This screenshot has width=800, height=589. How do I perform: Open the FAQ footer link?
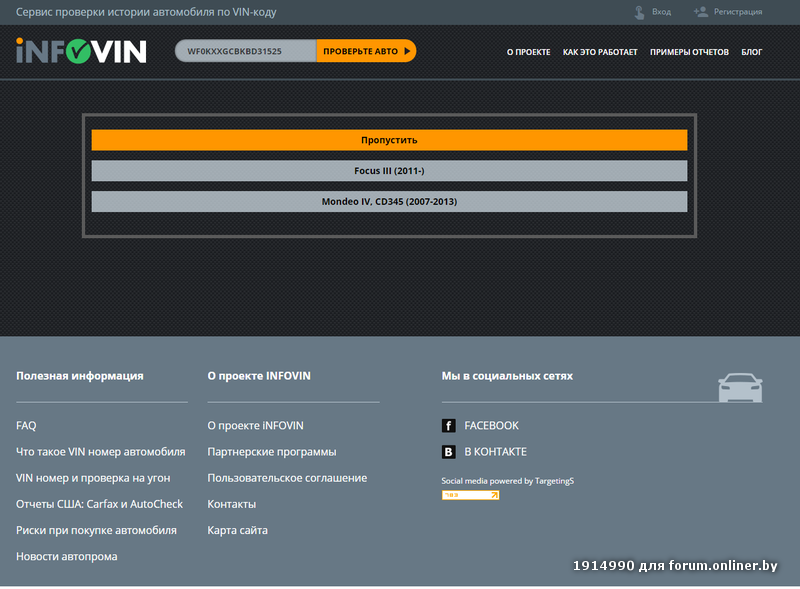pyautogui.click(x=26, y=426)
